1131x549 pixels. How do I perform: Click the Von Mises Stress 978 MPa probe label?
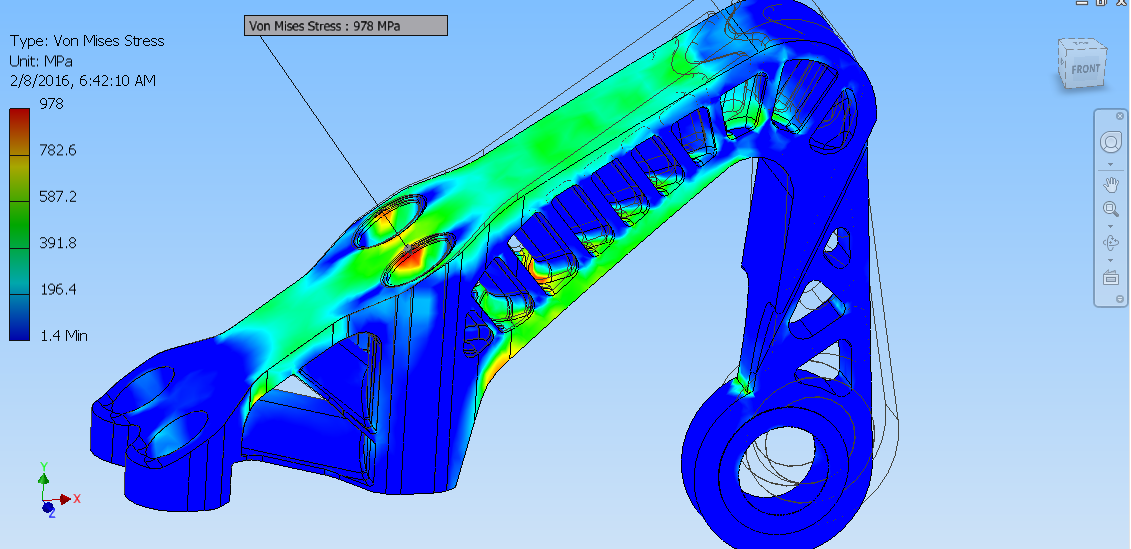pos(346,26)
